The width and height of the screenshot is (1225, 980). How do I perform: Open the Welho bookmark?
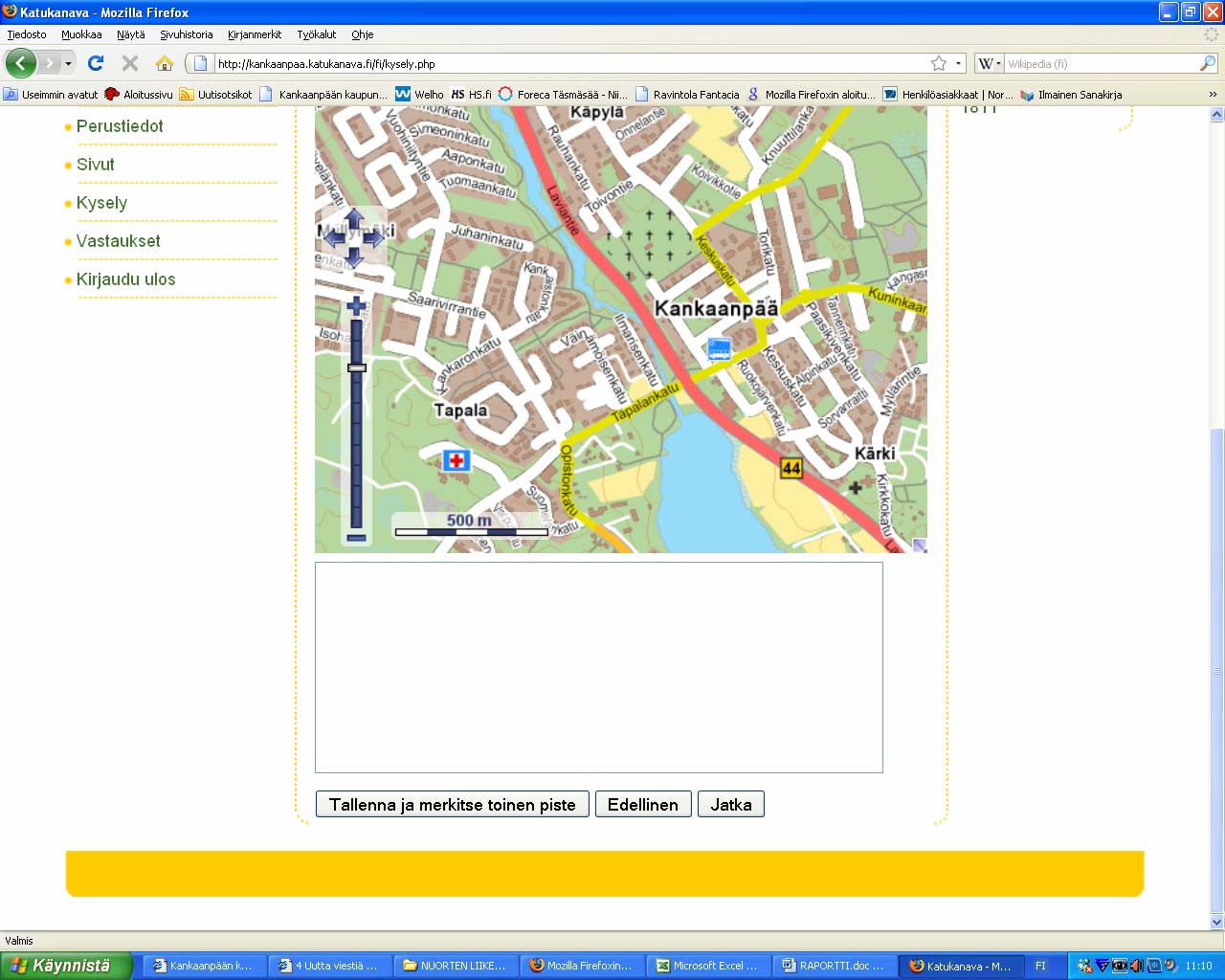[419, 95]
